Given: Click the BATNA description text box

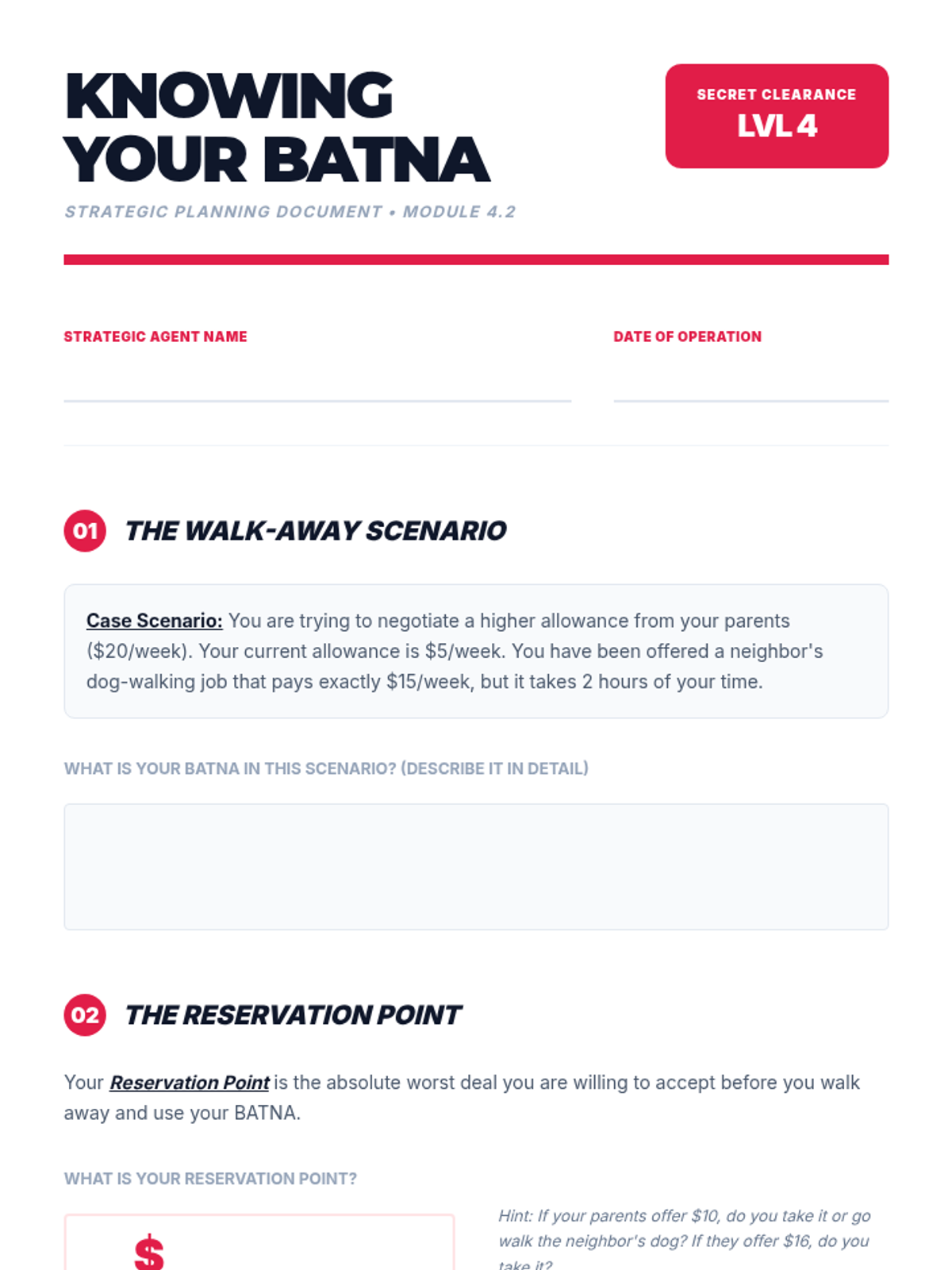Looking at the screenshot, I should click(476, 867).
